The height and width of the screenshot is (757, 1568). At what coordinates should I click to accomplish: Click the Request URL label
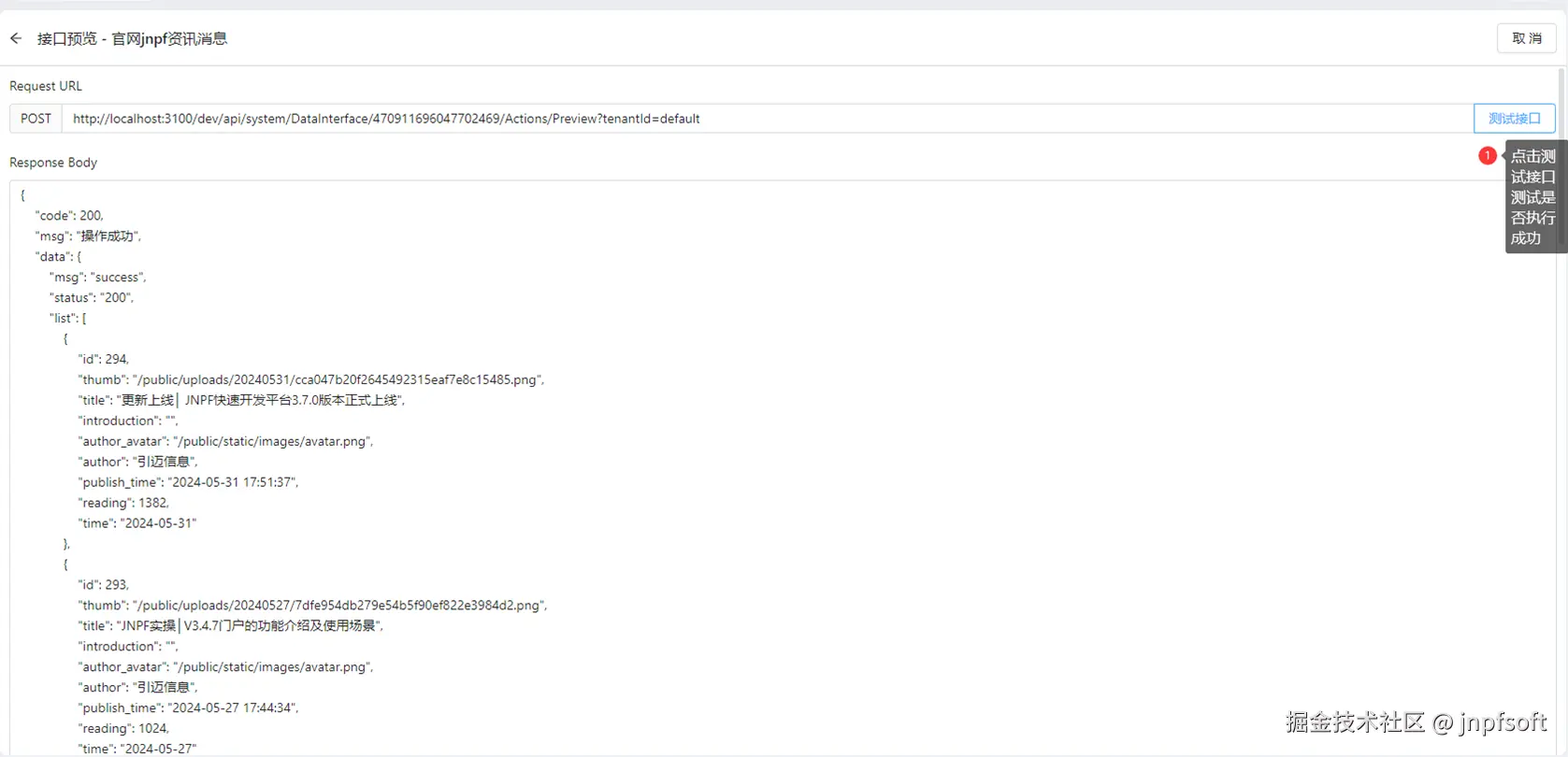[x=46, y=86]
